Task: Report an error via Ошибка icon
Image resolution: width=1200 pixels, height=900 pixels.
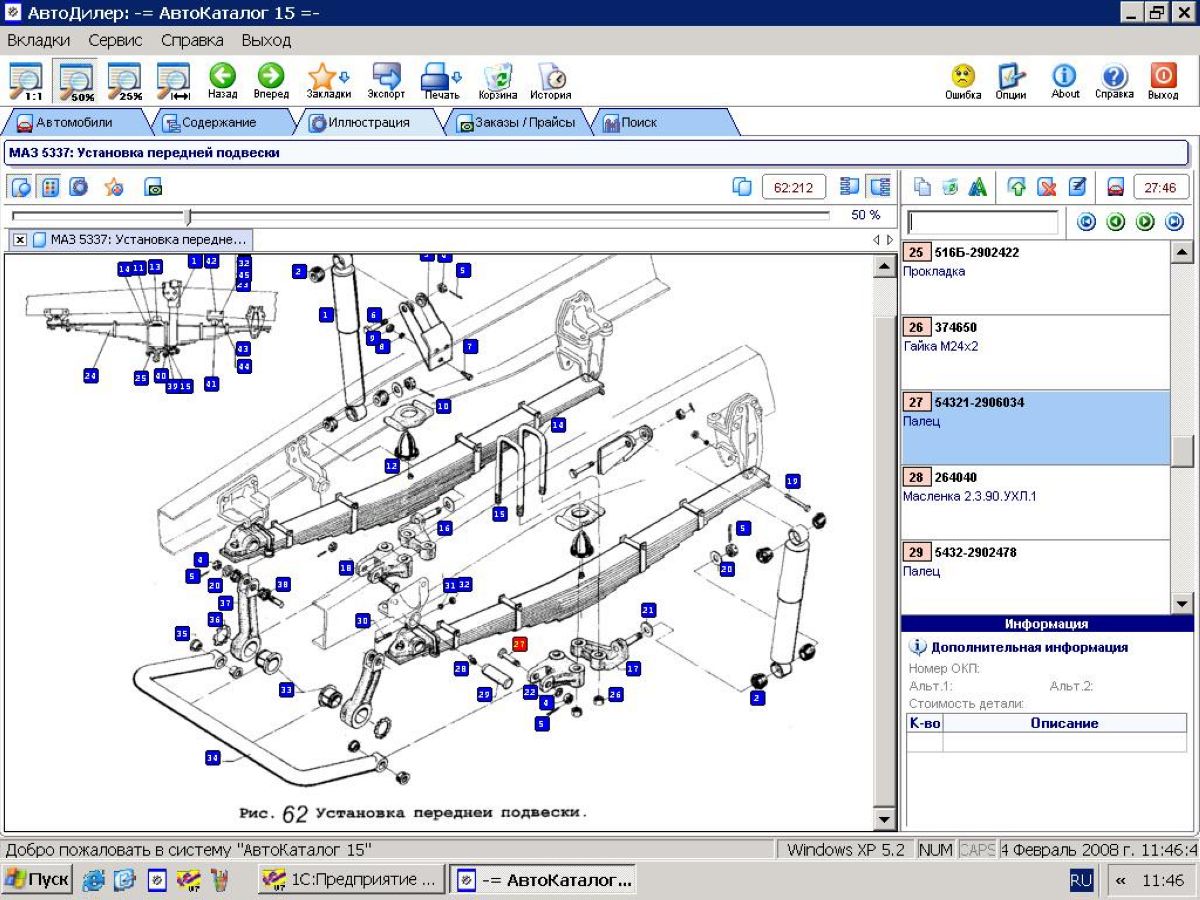Action: (x=963, y=81)
